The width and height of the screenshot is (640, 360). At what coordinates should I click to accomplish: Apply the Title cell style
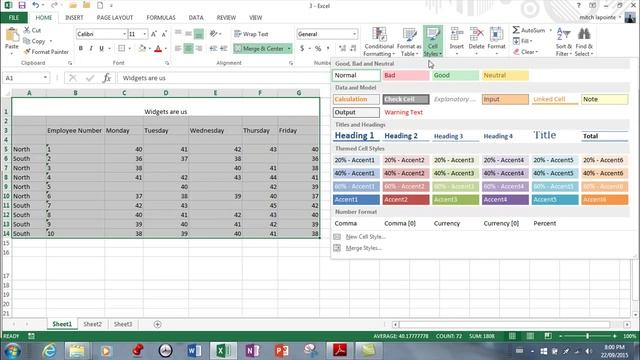555,136
